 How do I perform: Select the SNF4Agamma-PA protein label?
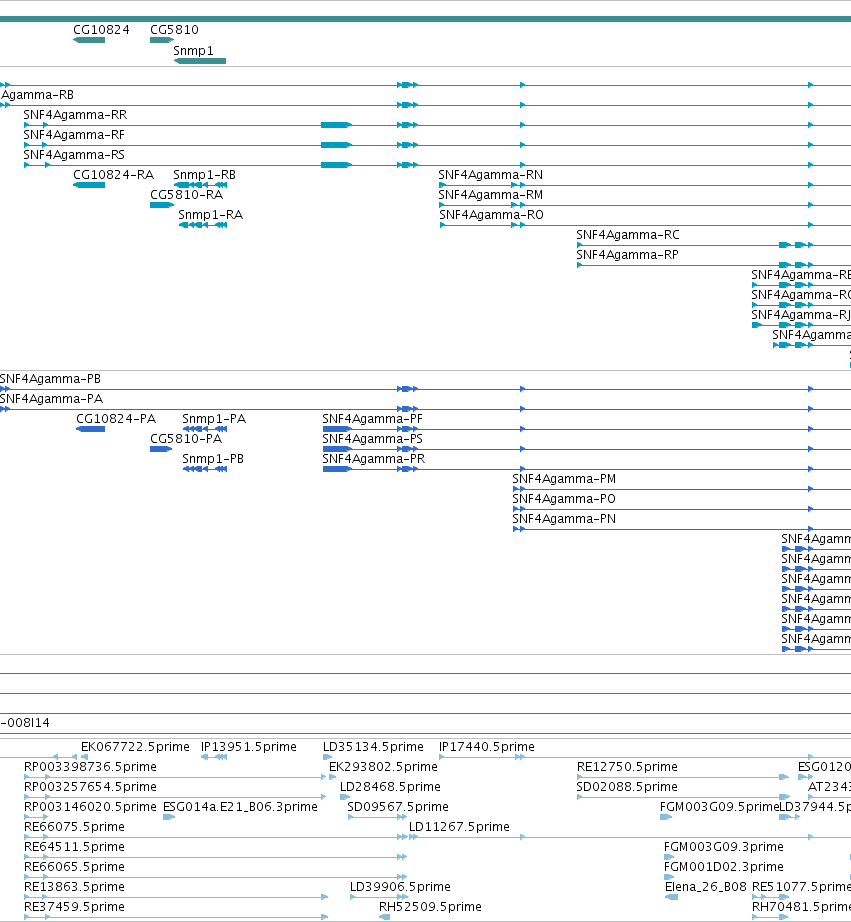[x=52, y=399]
